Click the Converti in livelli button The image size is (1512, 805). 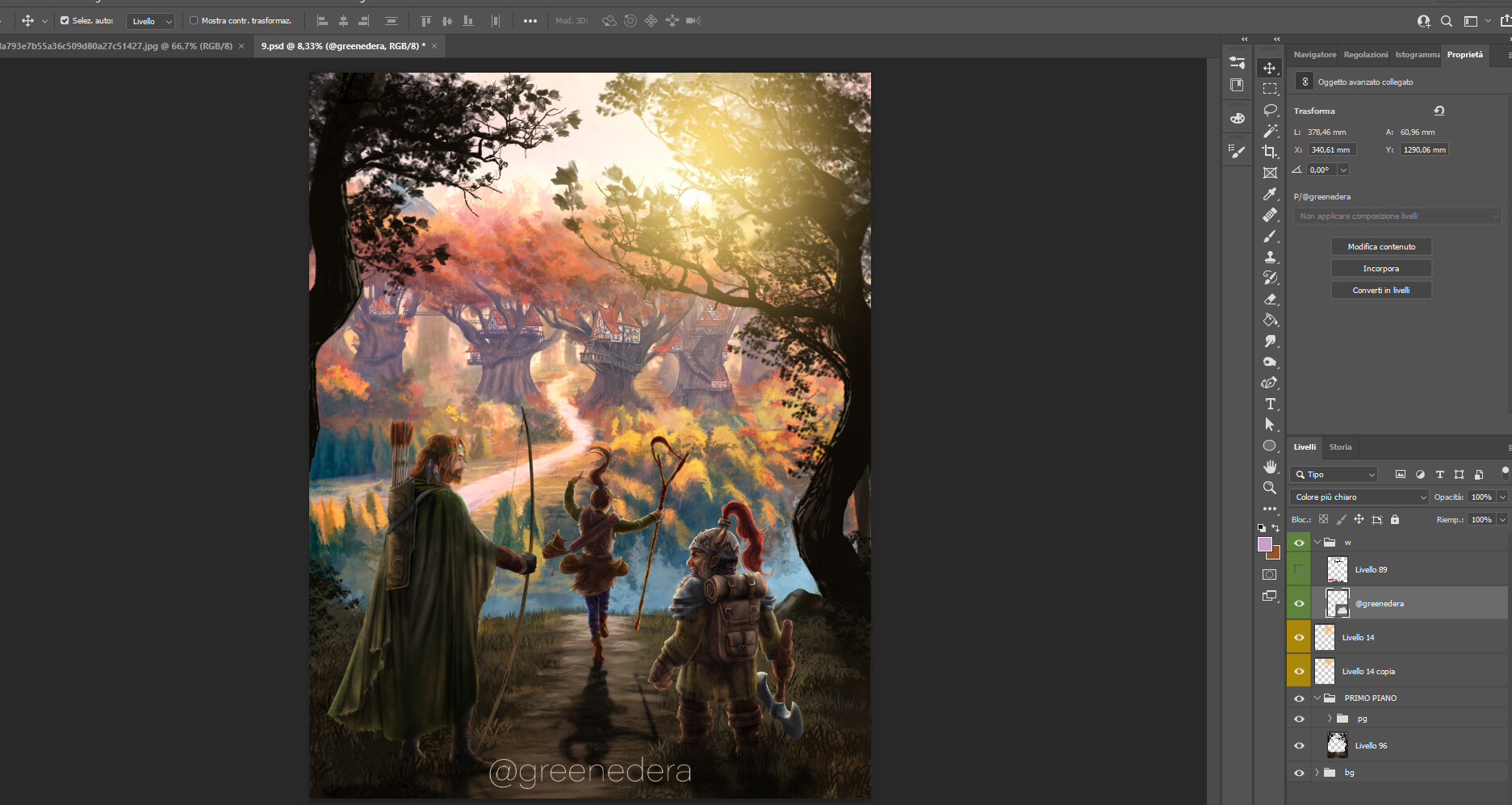pos(1380,291)
